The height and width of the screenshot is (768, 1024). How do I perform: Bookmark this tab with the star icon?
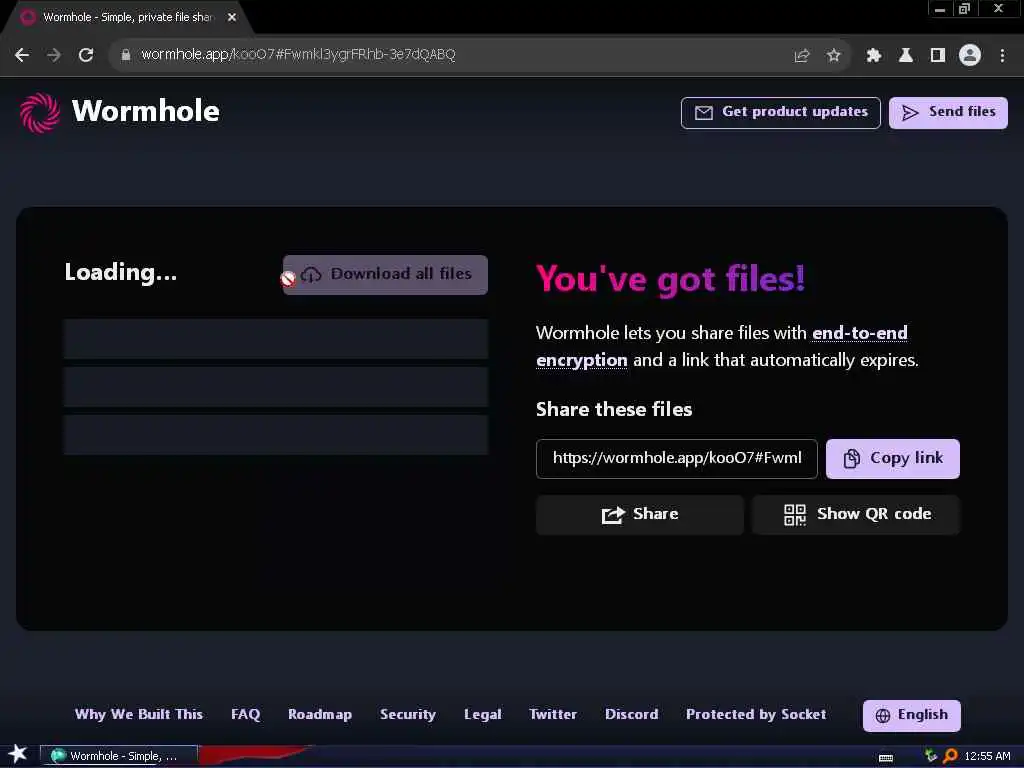[x=833, y=56]
